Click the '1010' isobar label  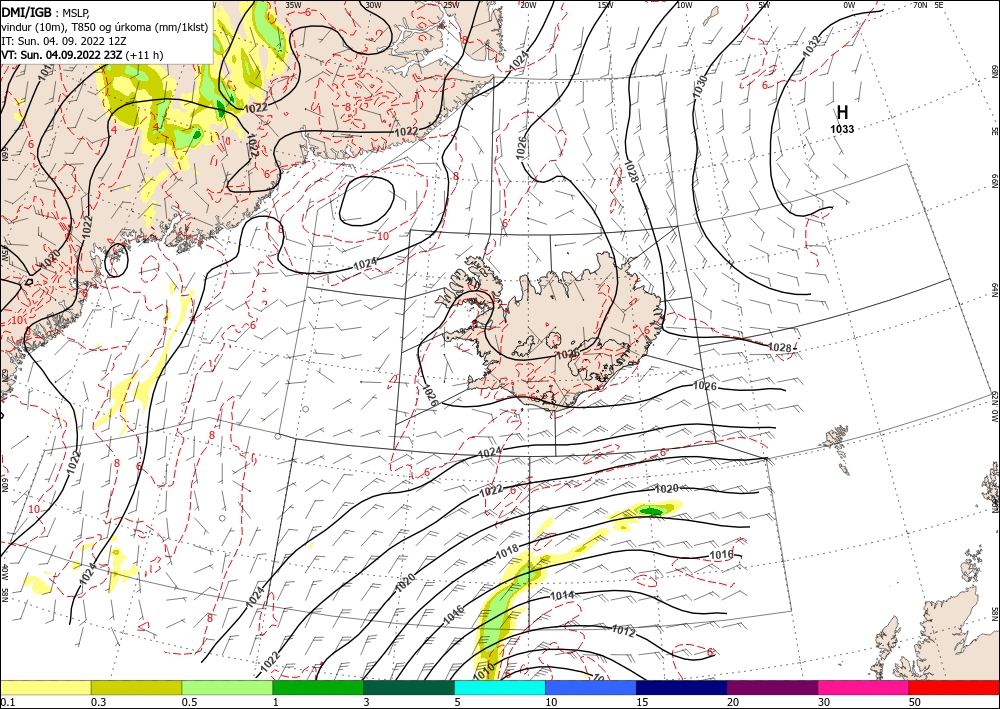click(484, 671)
